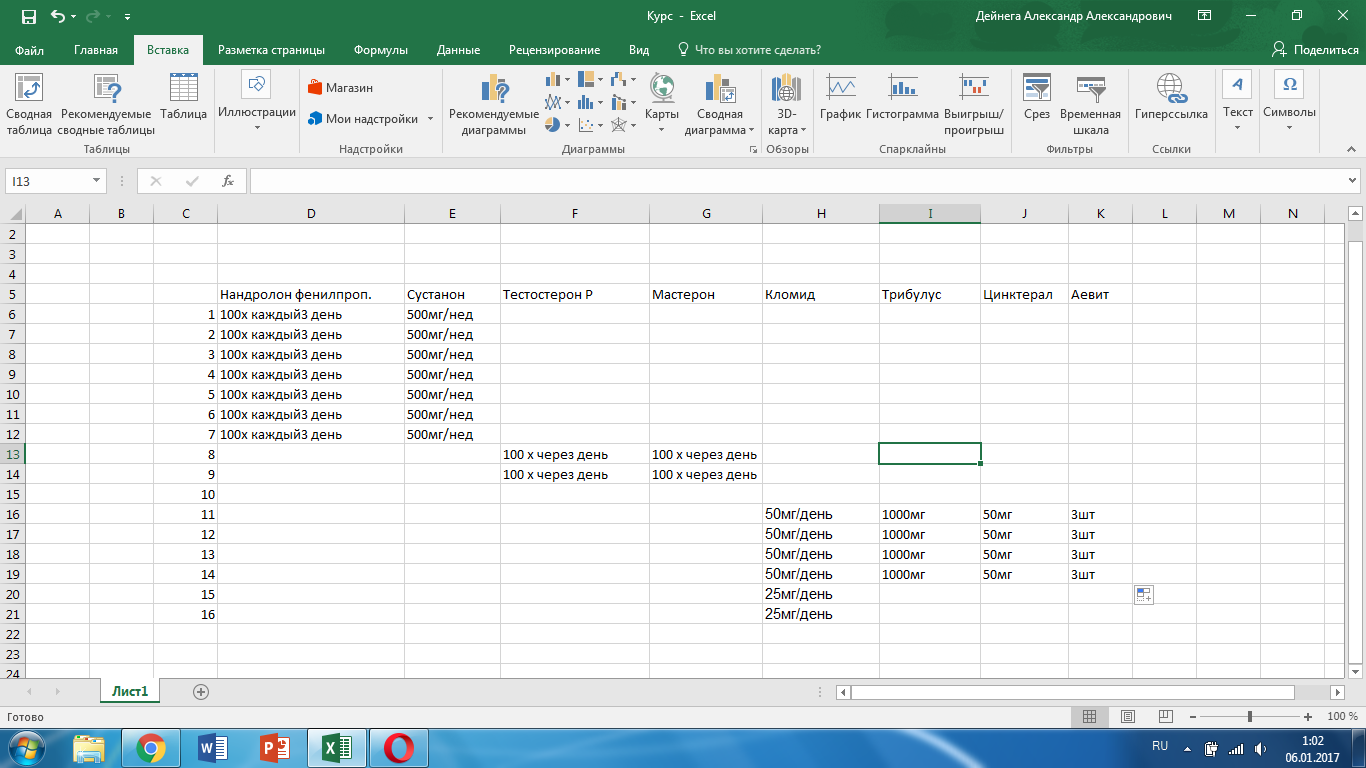Switch to Normal view in status bar
The image size is (1366, 768).
[x=1090, y=716]
